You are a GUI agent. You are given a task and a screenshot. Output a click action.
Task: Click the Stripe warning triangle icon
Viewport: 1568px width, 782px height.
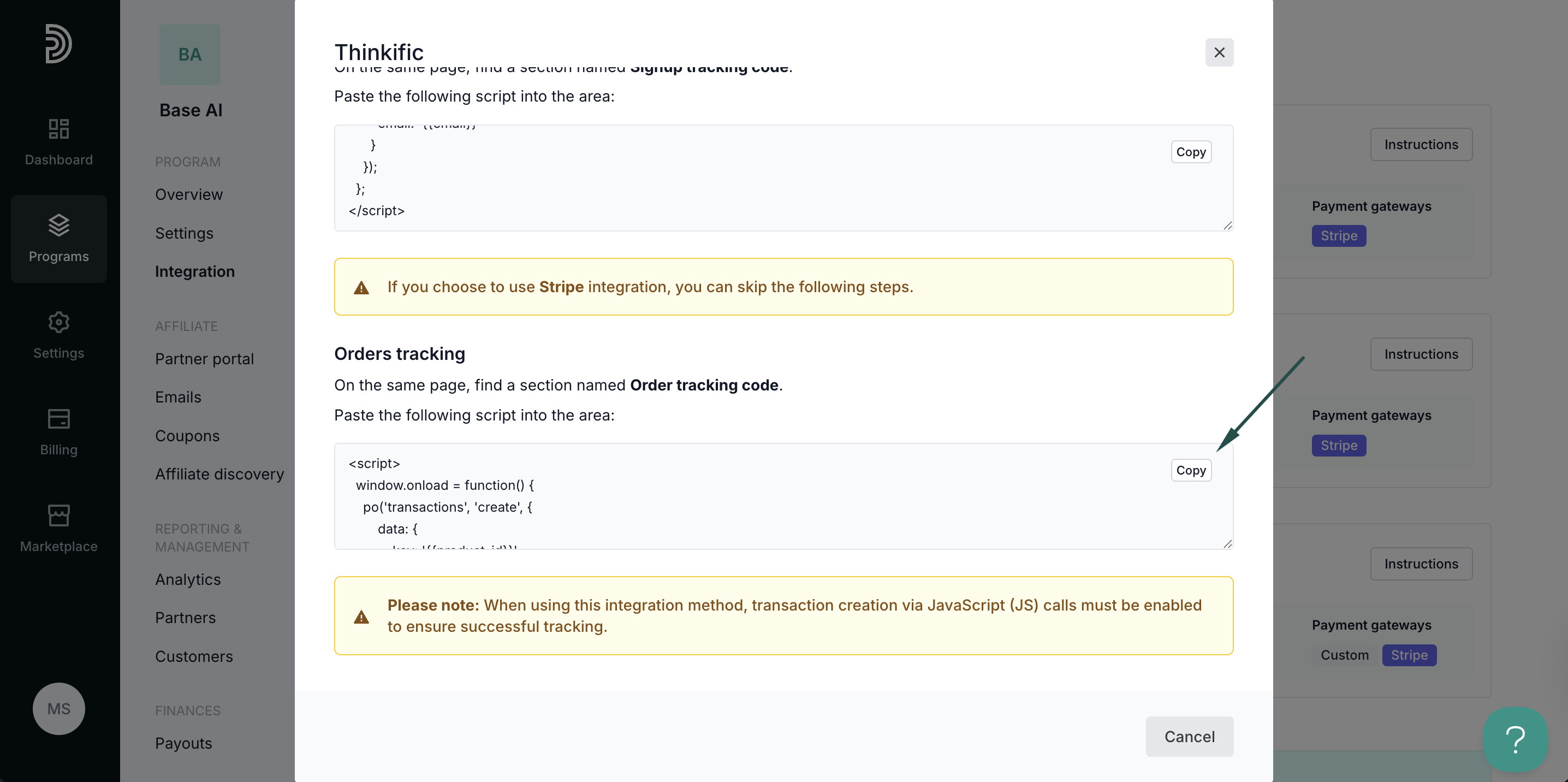(x=361, y=287)
